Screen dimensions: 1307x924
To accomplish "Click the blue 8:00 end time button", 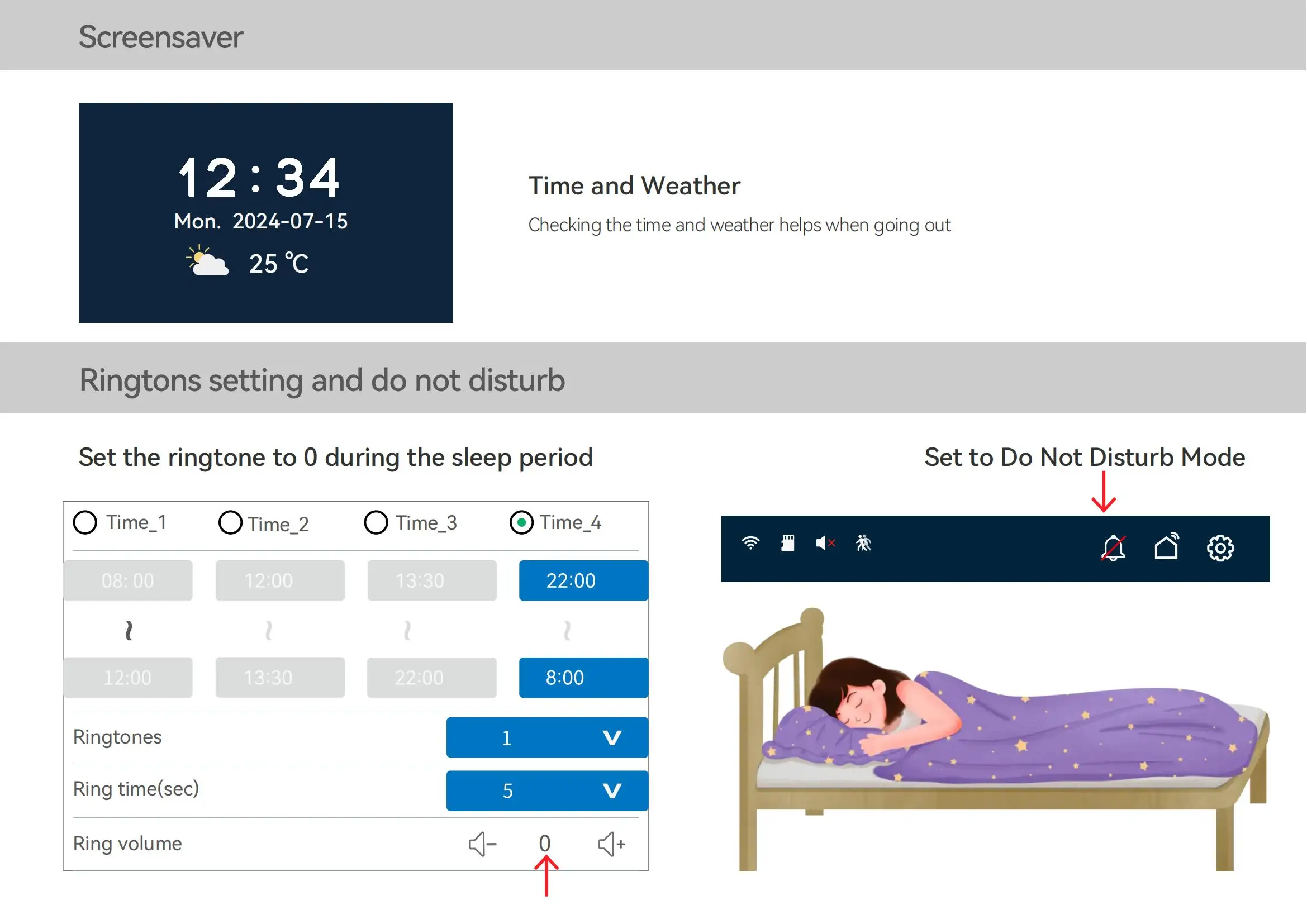I will (x=583, y=678).
